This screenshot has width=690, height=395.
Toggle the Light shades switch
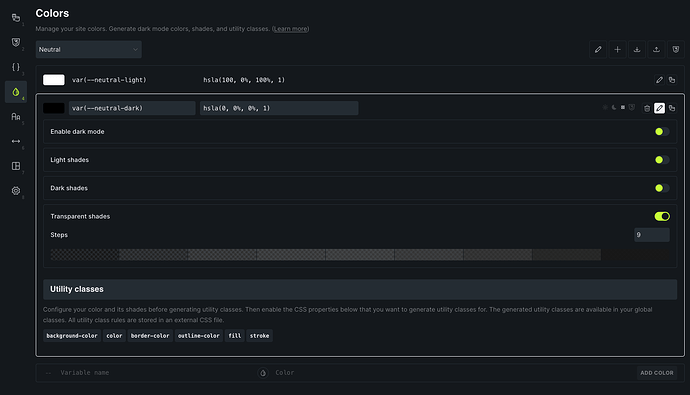pos(662,160)
